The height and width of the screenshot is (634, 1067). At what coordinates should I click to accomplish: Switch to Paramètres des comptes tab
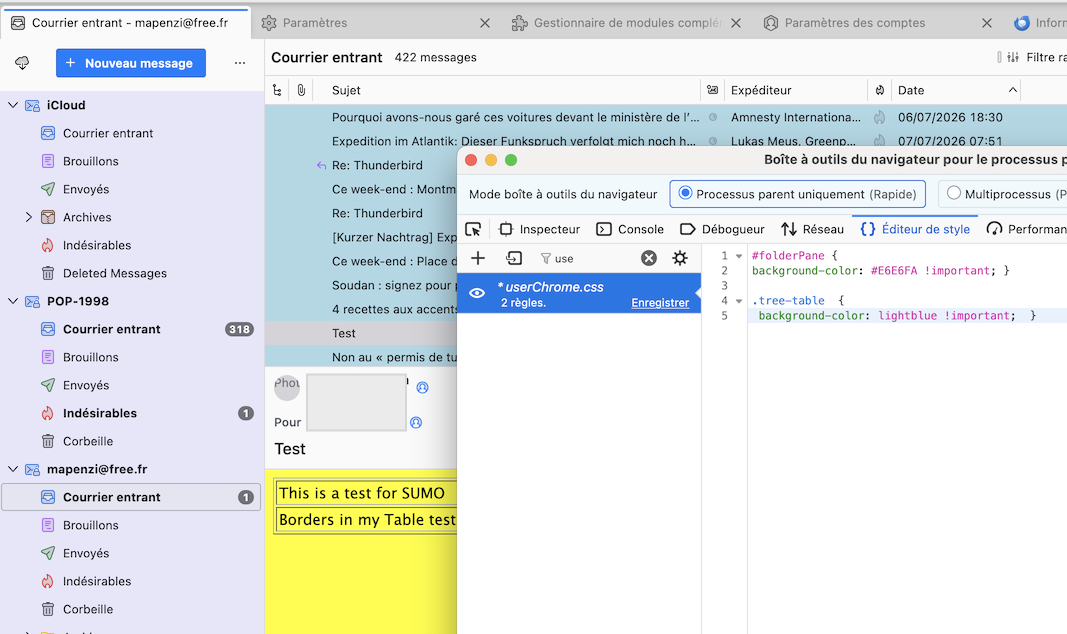click(855, 22)
